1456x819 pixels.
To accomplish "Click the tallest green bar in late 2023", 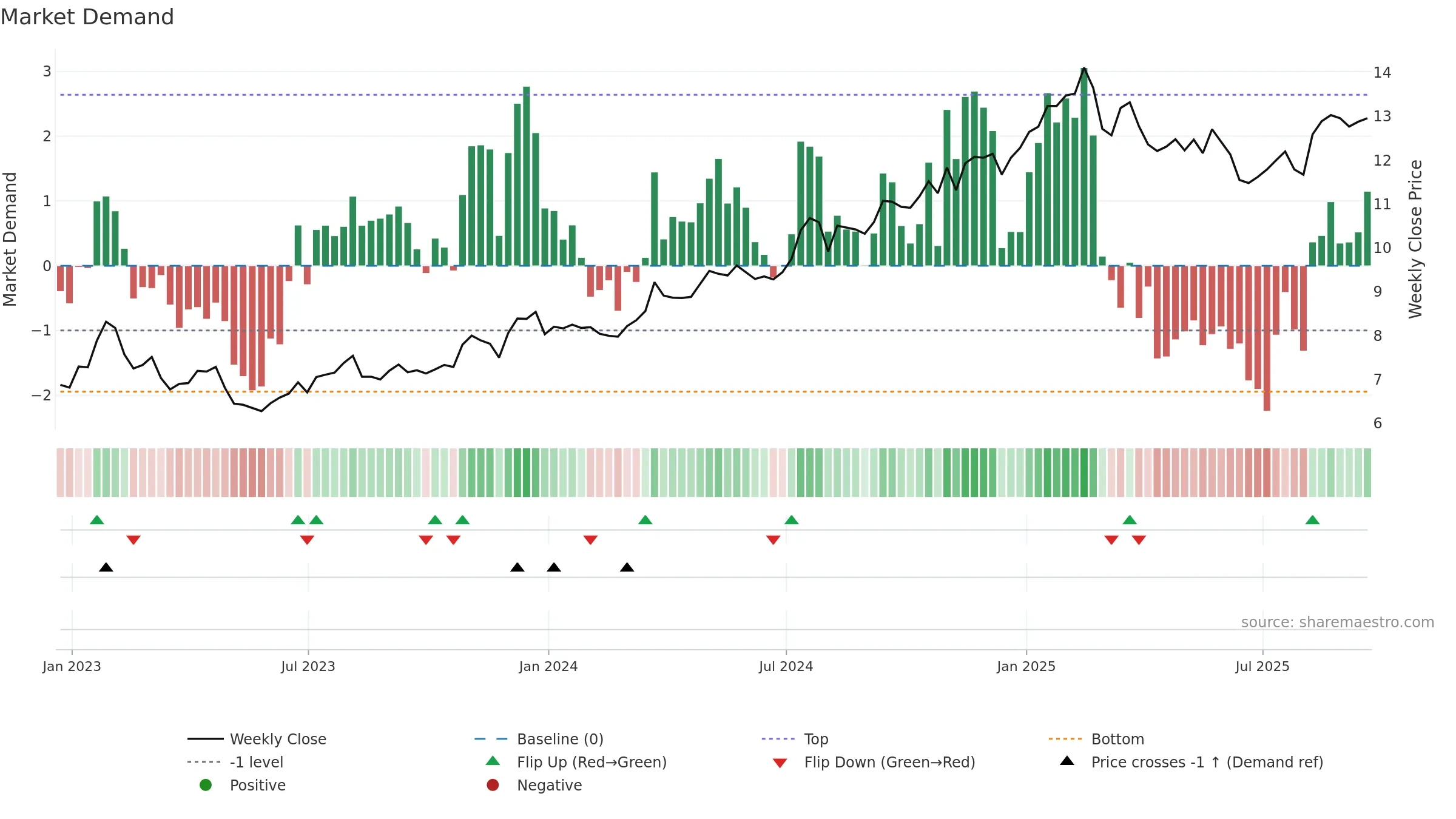I will coord(527,176).
